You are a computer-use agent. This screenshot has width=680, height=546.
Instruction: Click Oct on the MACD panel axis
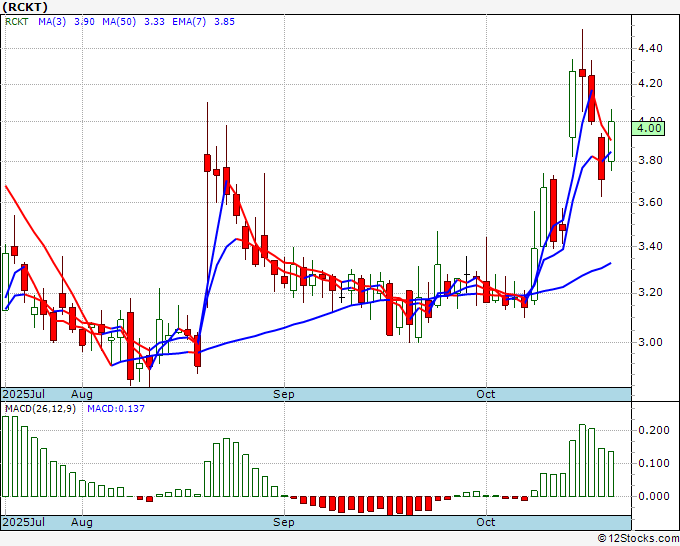tap(486, 522)
